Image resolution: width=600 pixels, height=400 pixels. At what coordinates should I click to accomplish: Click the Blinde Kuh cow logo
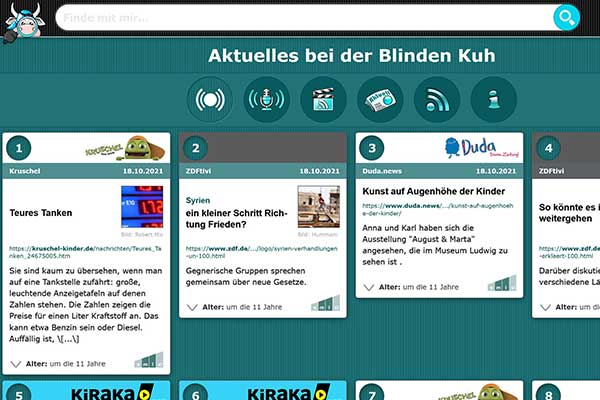click(x=24, y=21)
